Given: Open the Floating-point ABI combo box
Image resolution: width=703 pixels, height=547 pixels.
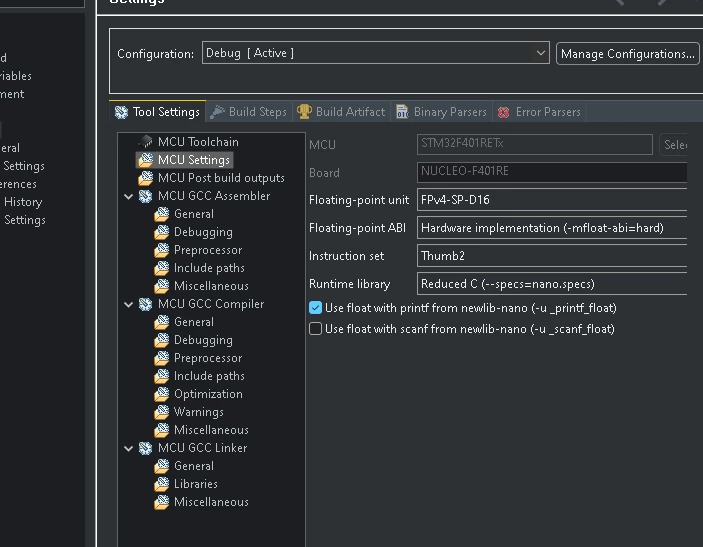Looking at the screenshot, I should coord(552,228).
